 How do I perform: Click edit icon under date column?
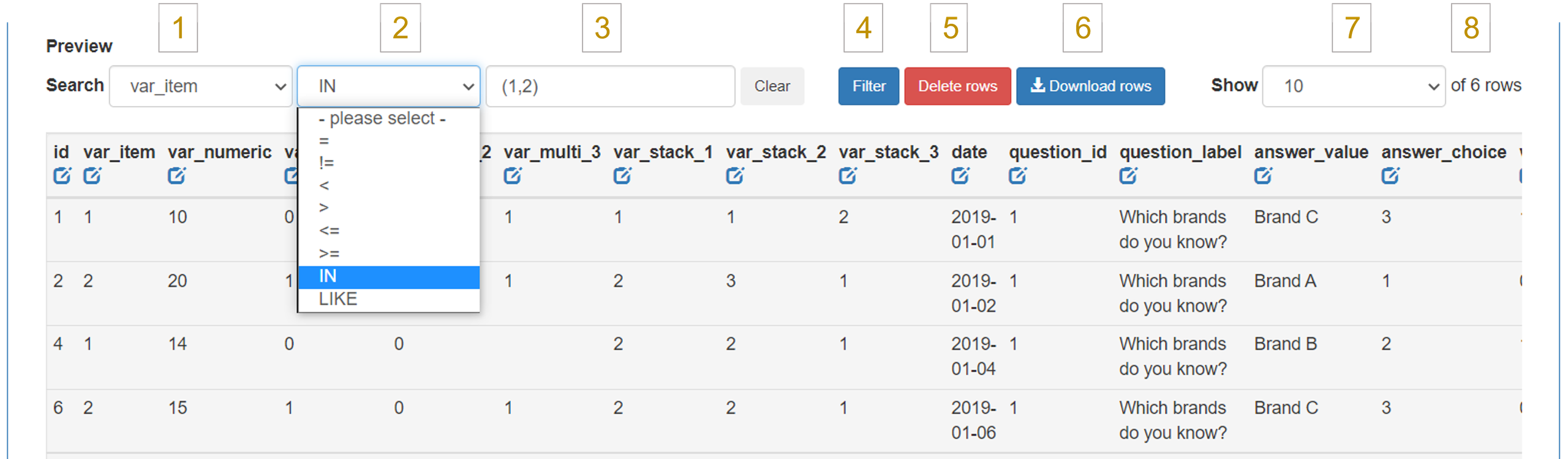[x=960, y=176]
